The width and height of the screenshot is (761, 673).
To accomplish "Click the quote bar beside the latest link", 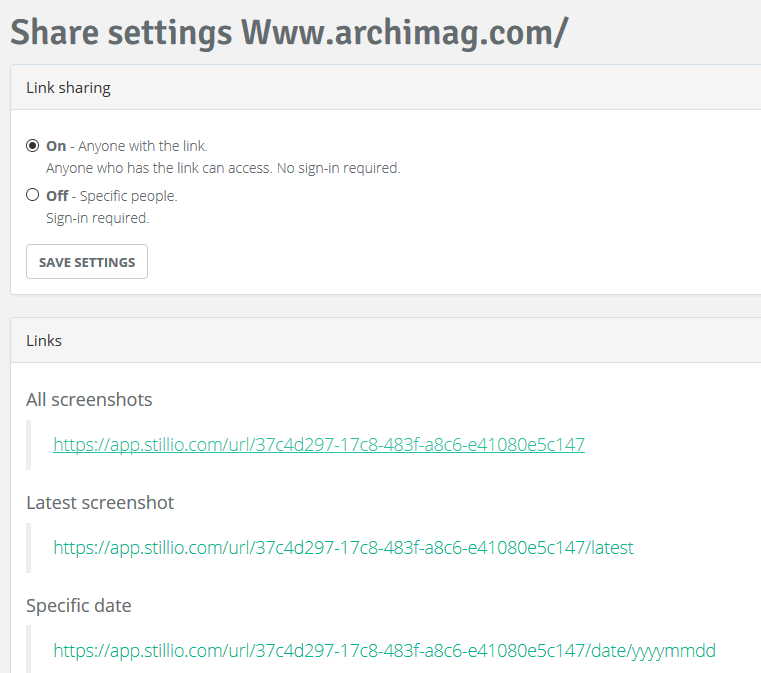I will [x=28, y=548].
